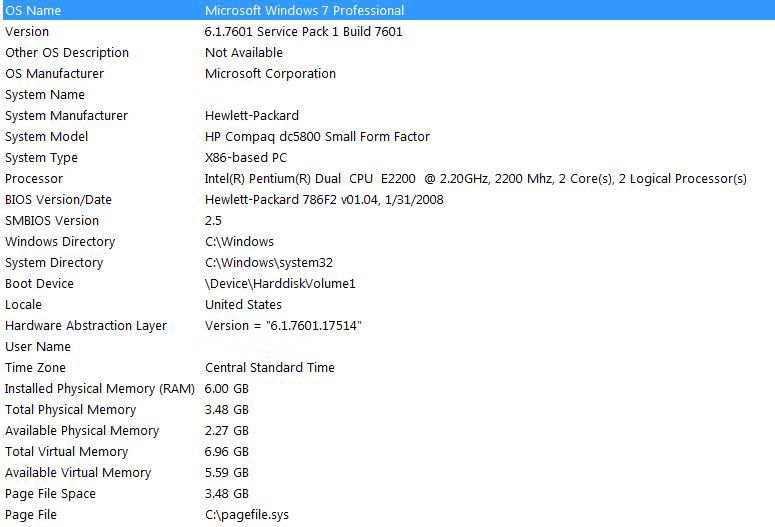Image resolution: width=775 pixels, height=527 pixels.
Task: Click the '6.00 GB' installed memory value
Action: coord(226,389)
